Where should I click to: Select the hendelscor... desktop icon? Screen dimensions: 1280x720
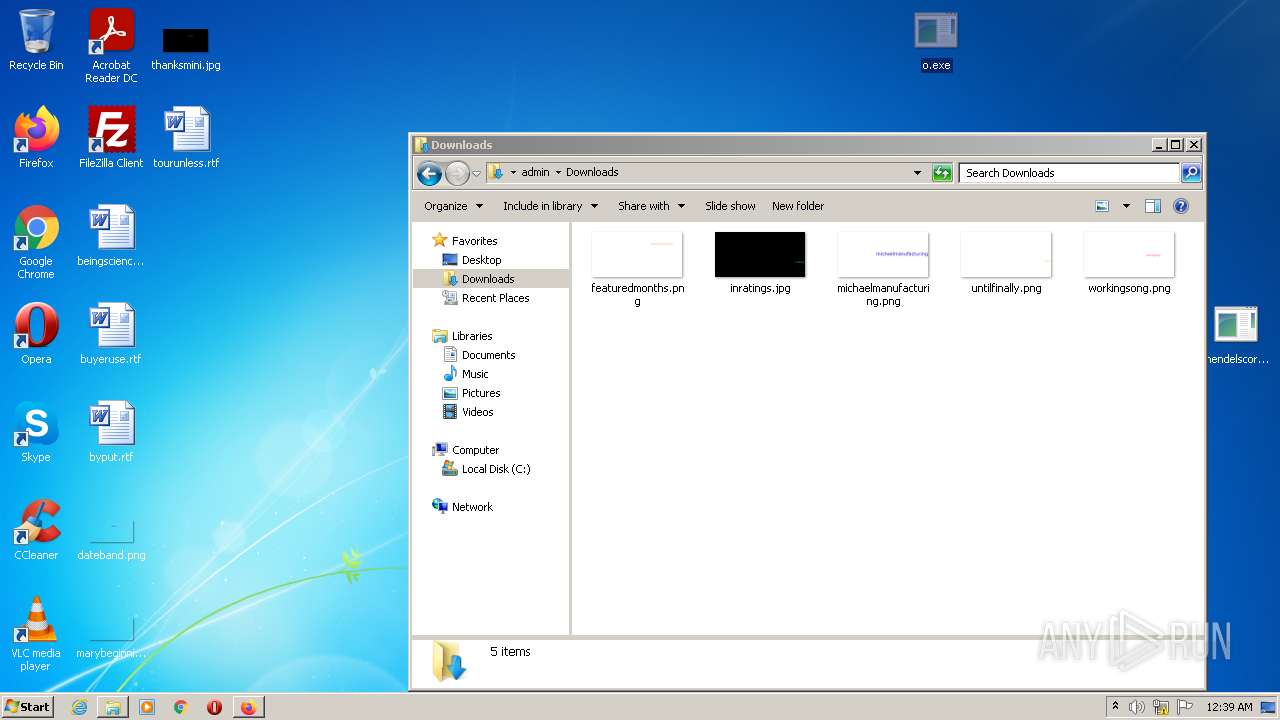click(x=1237, y=335)
